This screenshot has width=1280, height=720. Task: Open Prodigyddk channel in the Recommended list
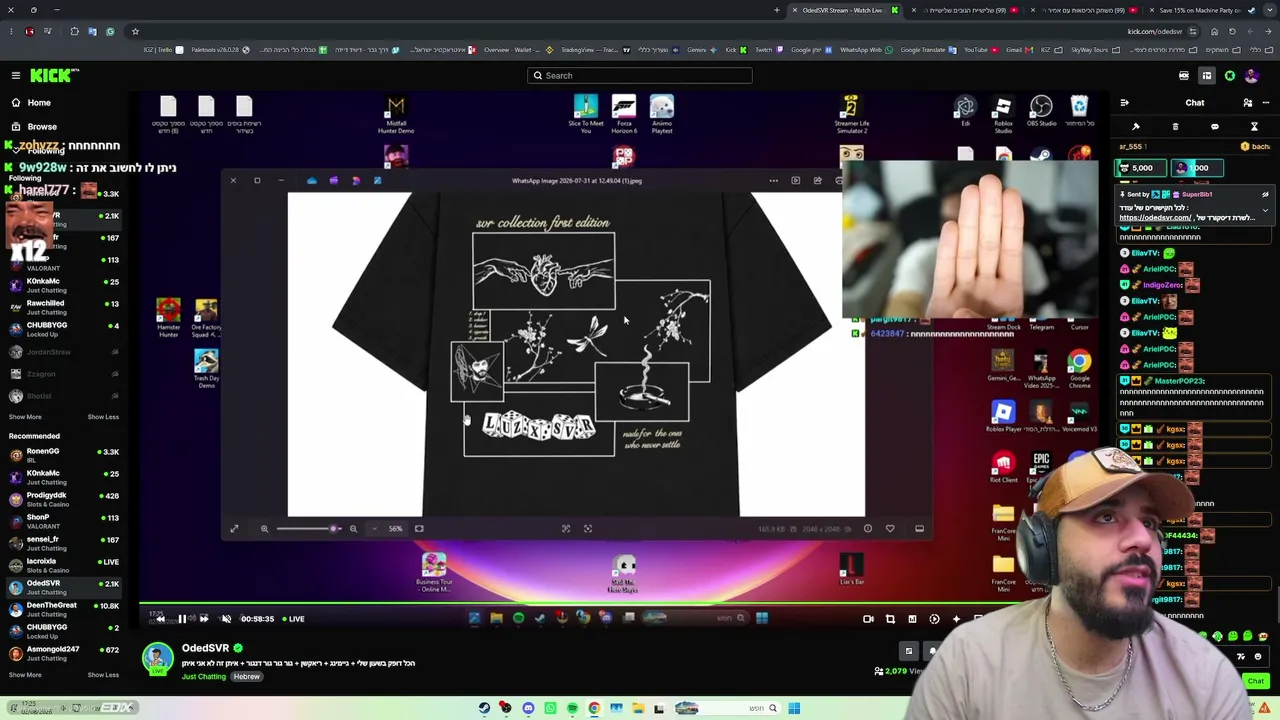click(65, 499)
